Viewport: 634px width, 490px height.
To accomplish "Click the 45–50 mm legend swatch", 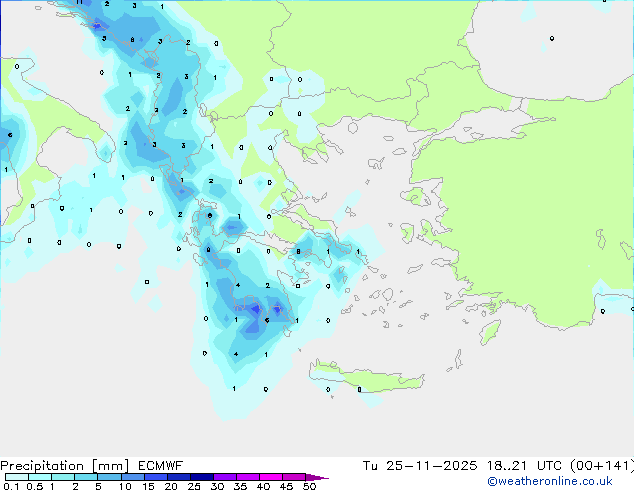I will [294, 477].
